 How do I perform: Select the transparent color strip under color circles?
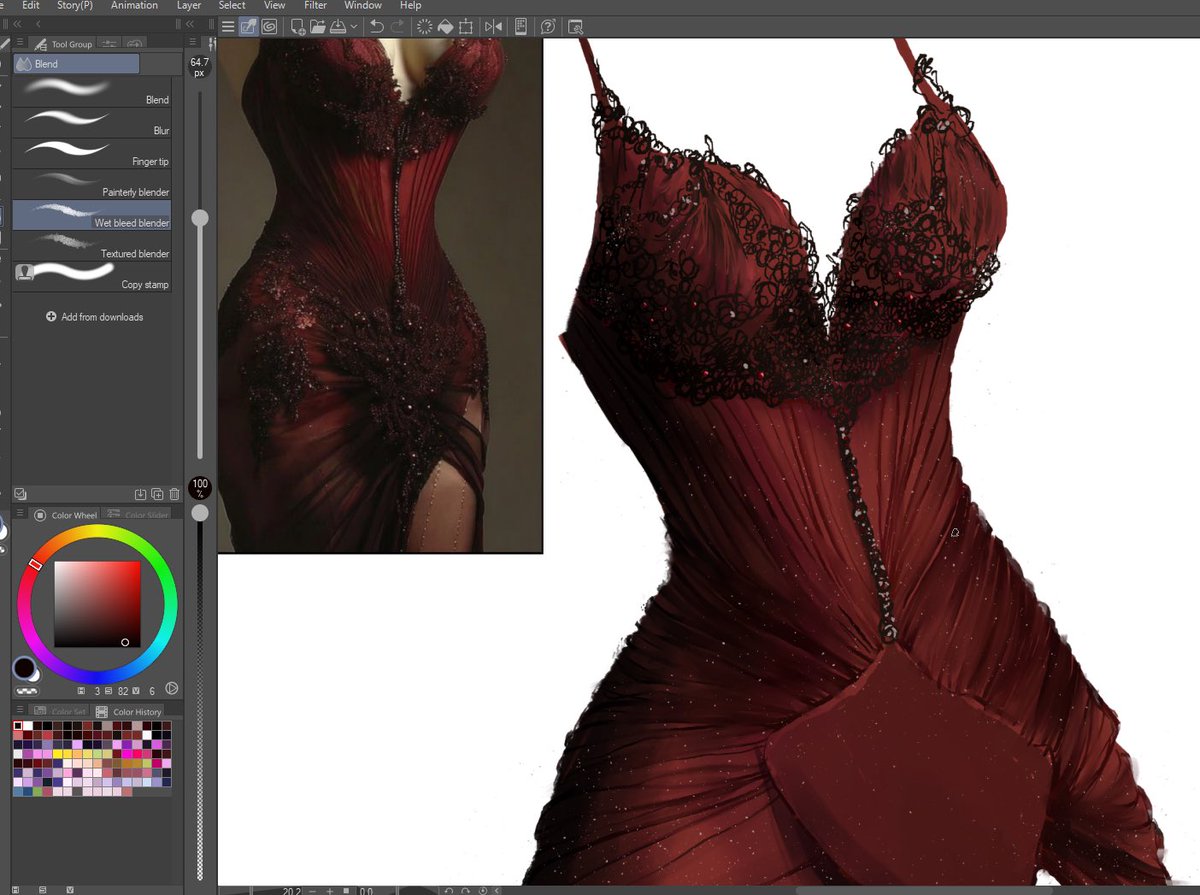(26, 690)
